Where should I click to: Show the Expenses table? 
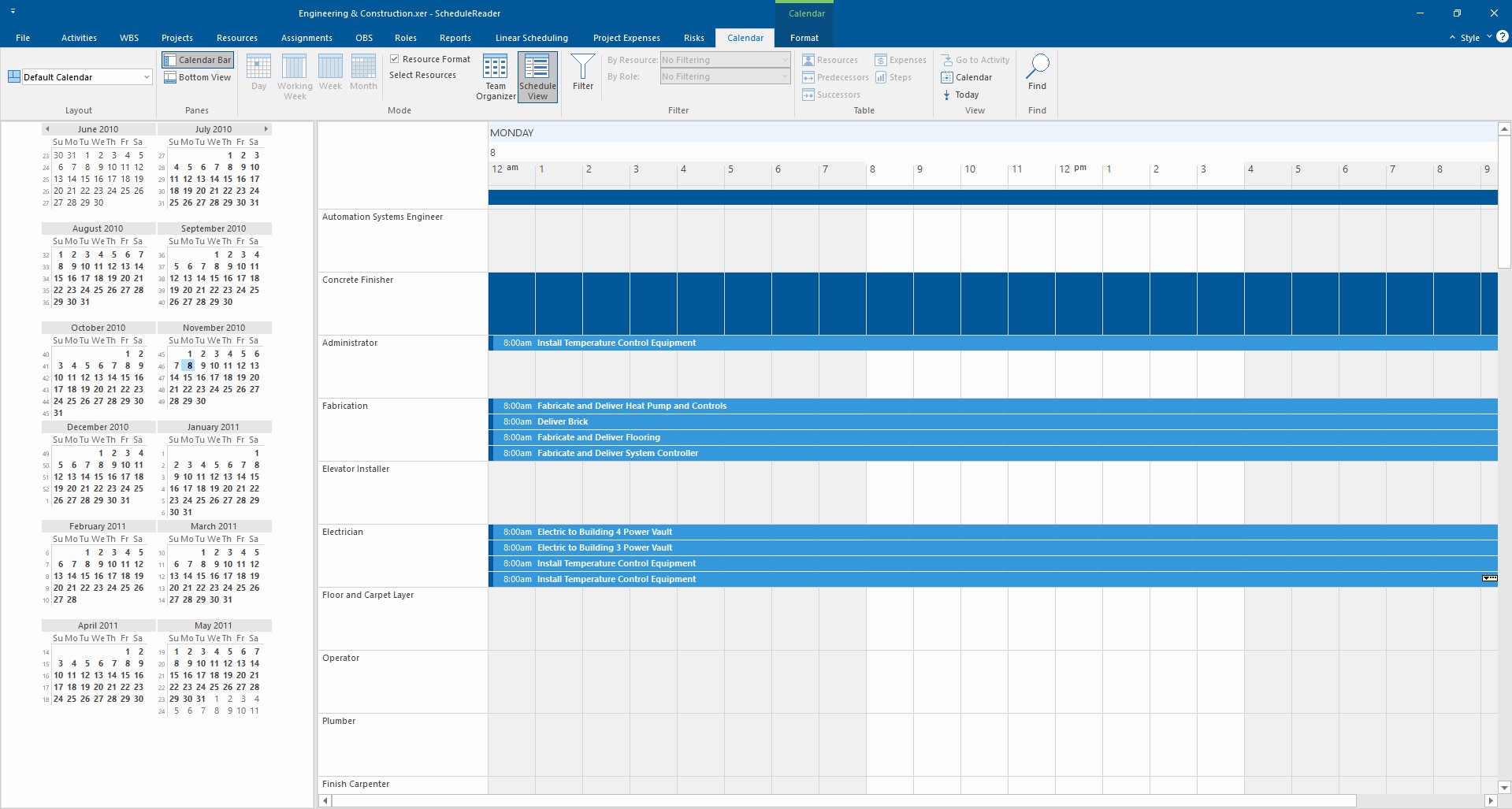point(901,60)
